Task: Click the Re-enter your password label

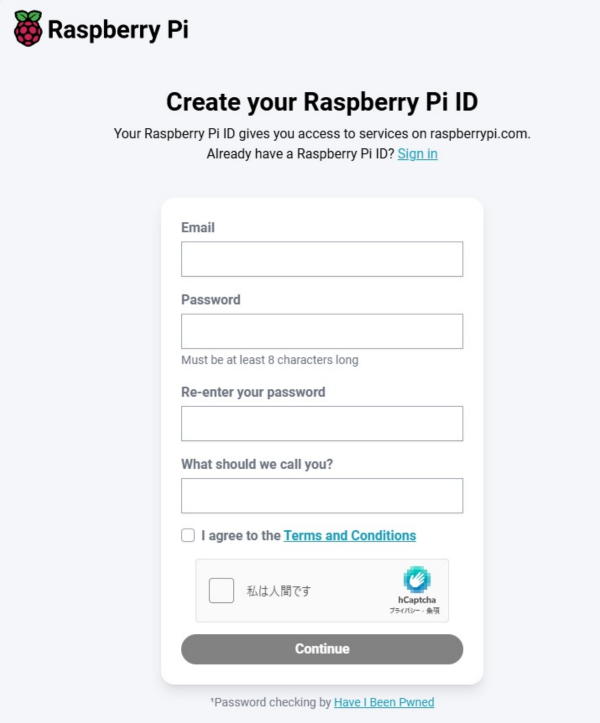Action: point(253,392)
